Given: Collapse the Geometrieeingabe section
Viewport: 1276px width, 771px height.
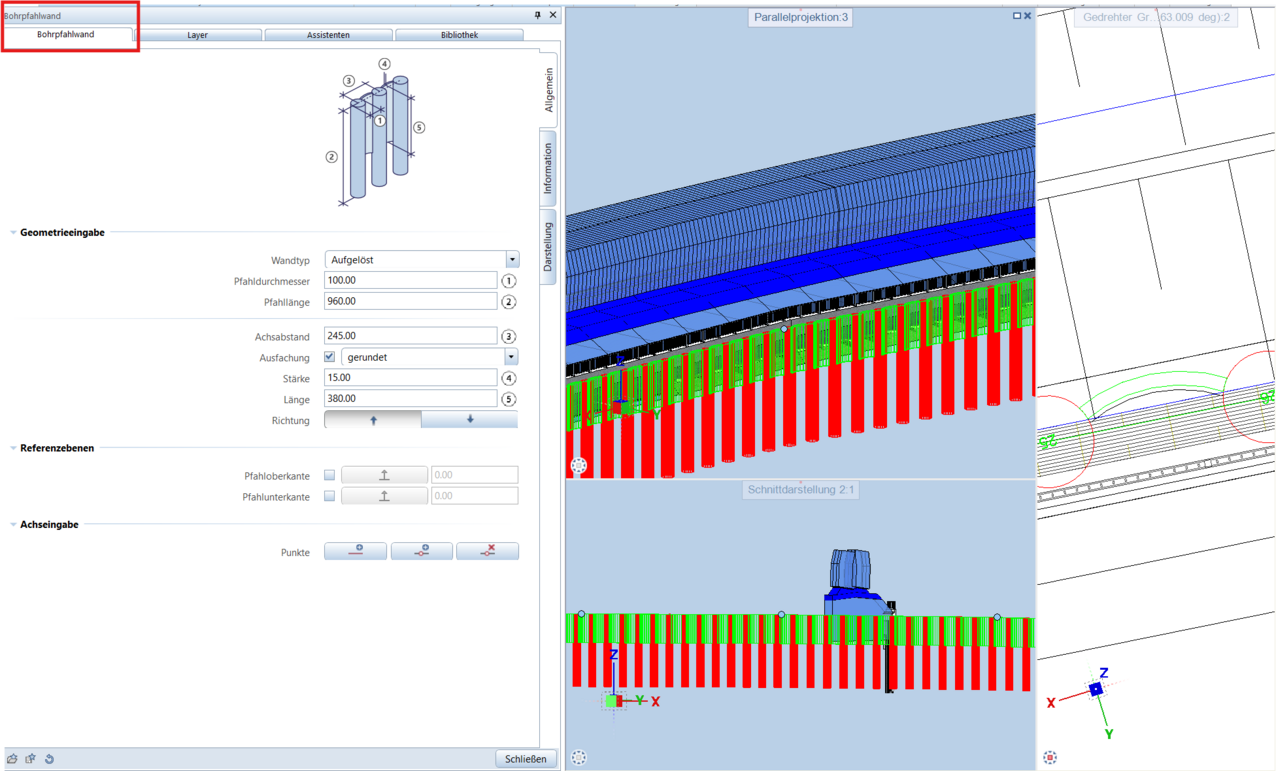Looking at the screenshot, I should [x=13, y=233].
